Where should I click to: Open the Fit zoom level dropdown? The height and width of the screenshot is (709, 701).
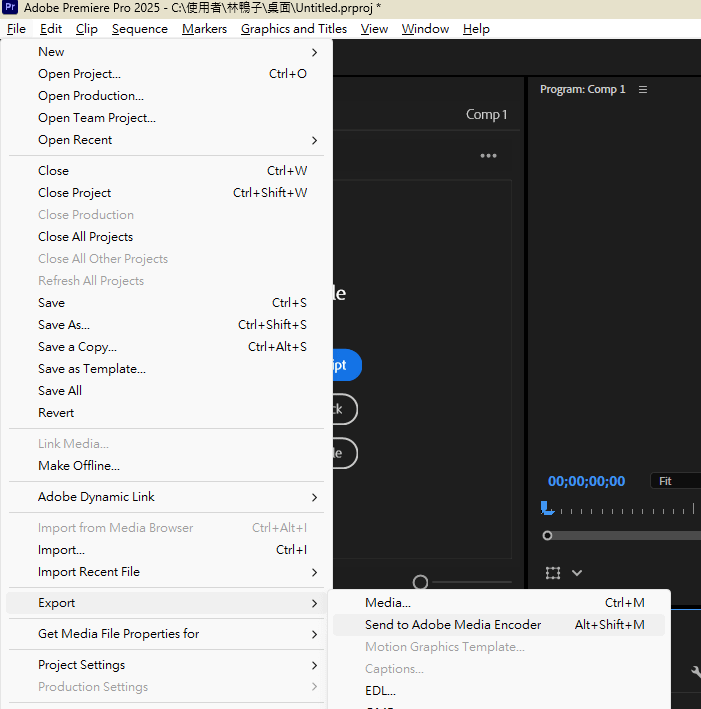click(675, 481)
